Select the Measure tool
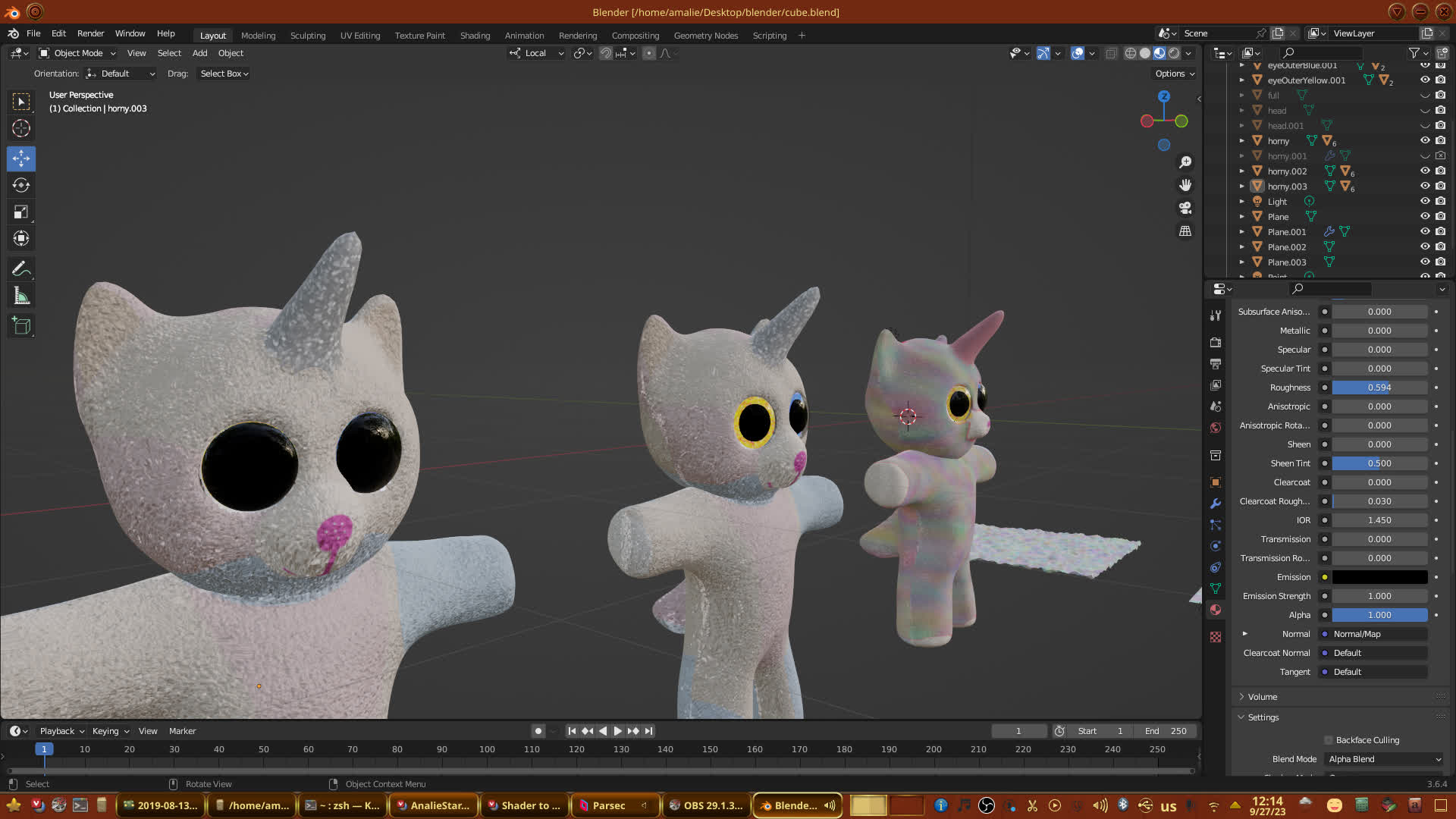The image size is (1456, 819). click(21, 297)
